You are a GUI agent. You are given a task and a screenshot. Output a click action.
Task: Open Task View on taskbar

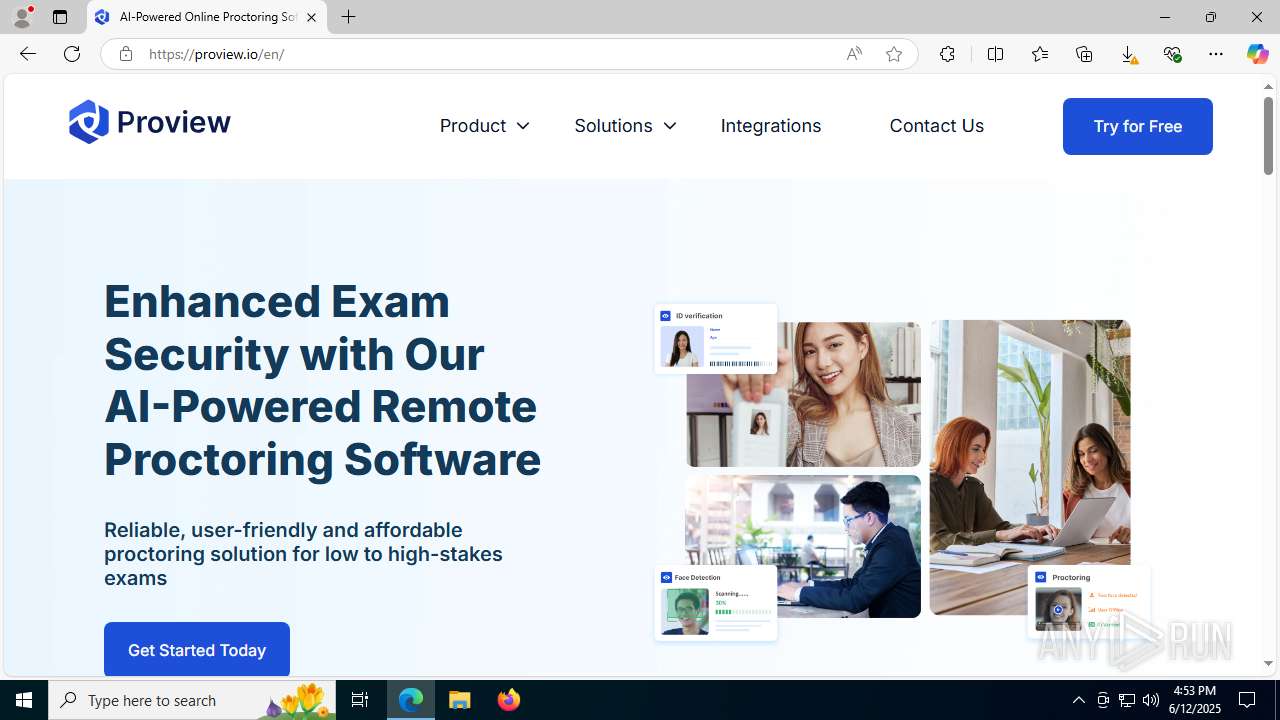(360, 700)
